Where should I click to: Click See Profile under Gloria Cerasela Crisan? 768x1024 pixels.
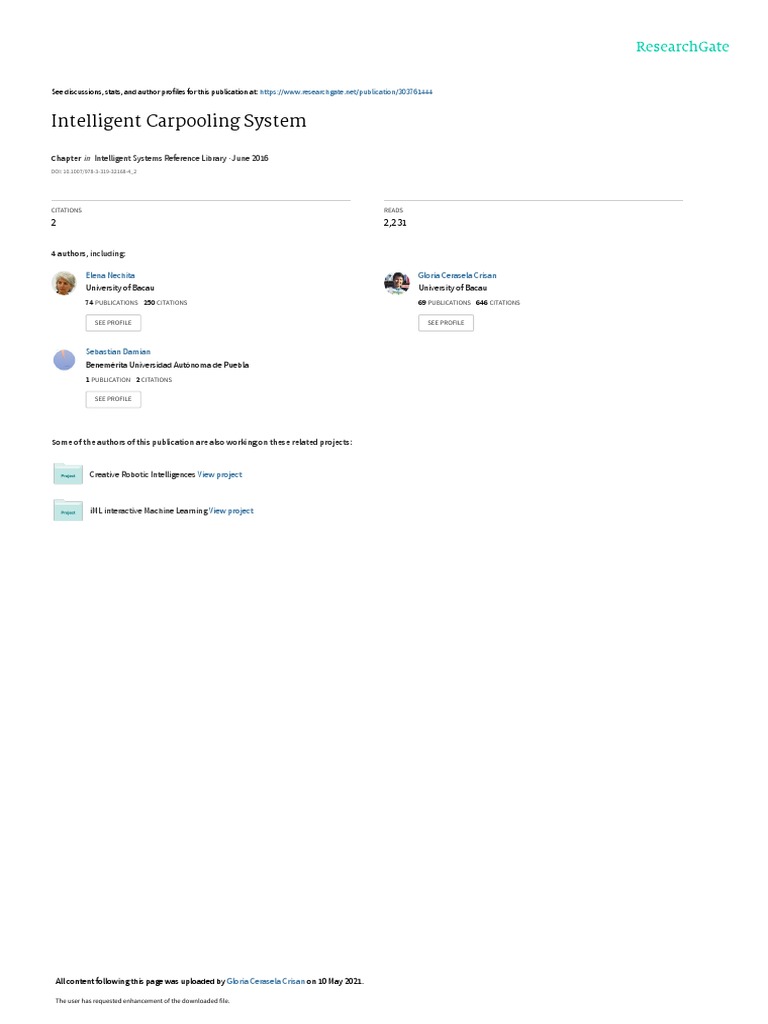(x=446, y=323)
